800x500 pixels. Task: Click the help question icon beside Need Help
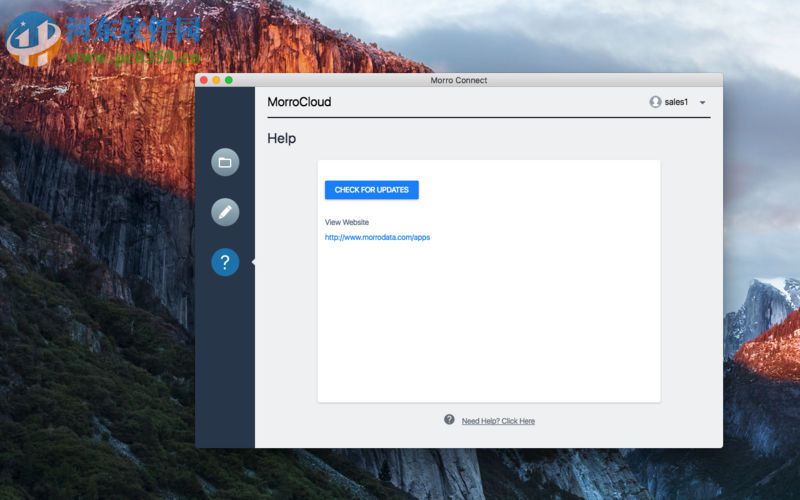click(449, 419)
